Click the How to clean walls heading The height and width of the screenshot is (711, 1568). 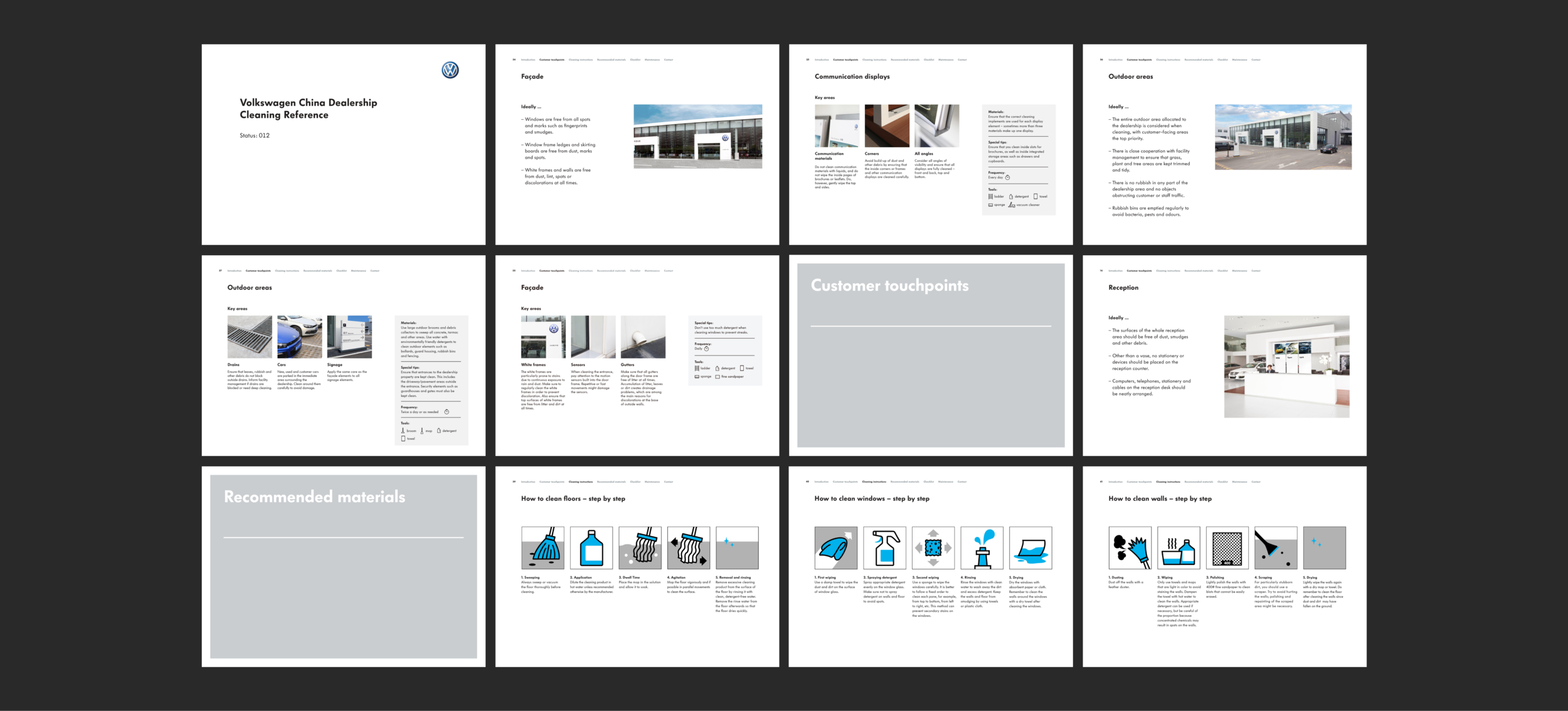click(x=1160, y=499)
